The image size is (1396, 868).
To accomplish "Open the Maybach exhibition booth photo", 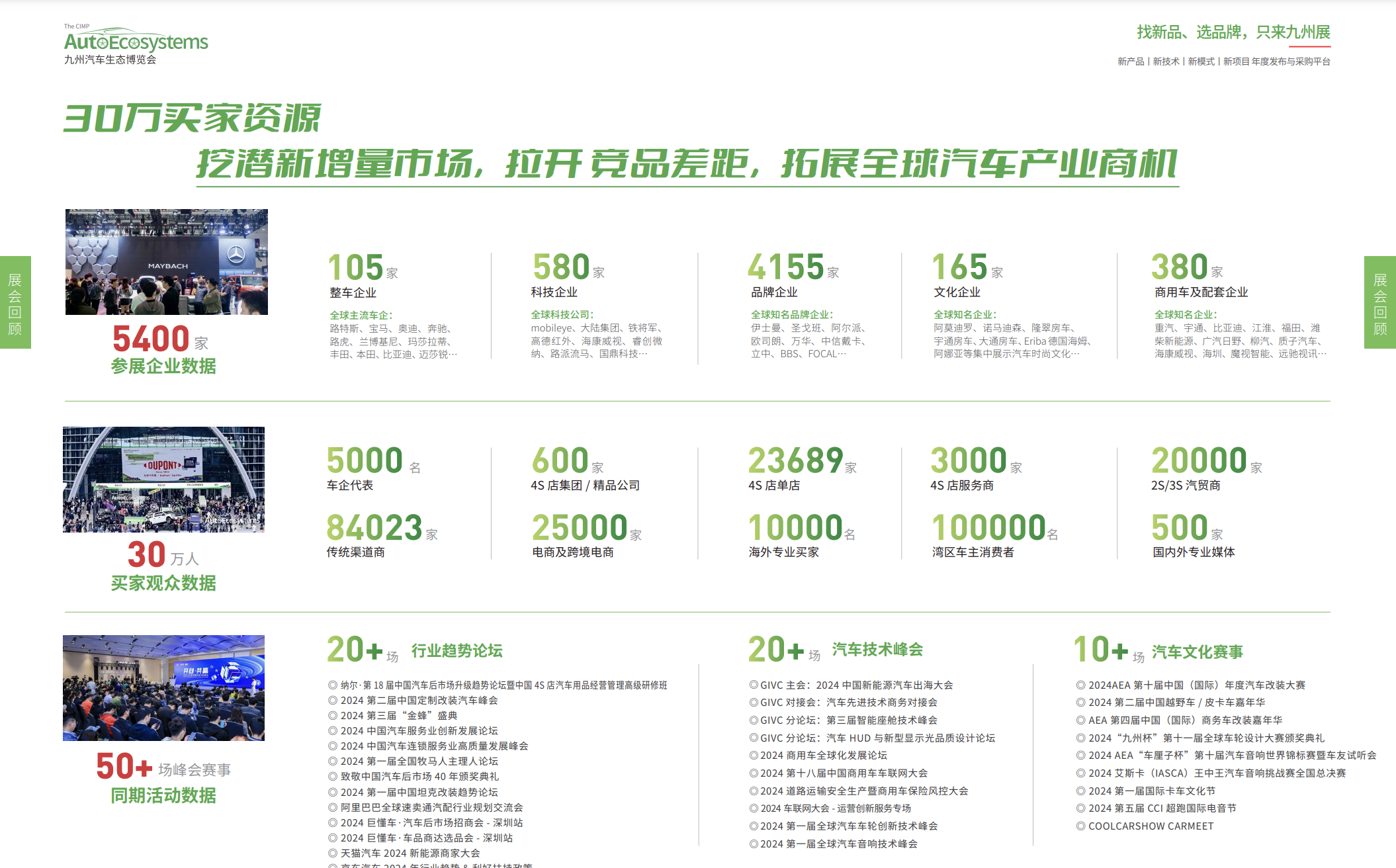I will pos(167,262).
